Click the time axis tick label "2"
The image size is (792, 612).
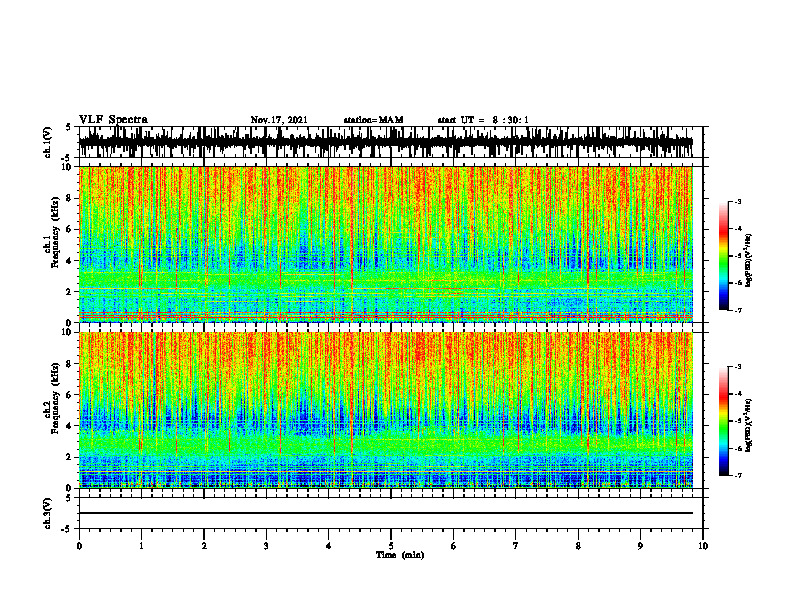[204, 546]
